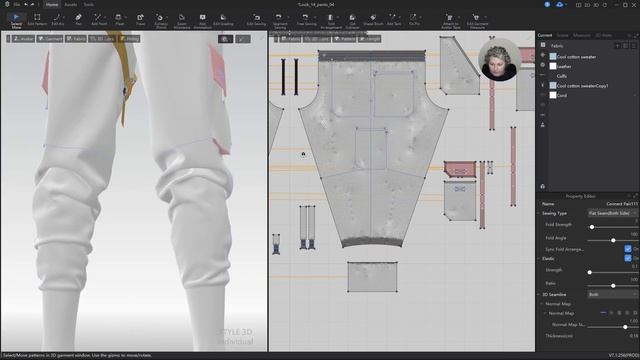
Task: Collapse the Normal Map group
Action: pos(542,304)
